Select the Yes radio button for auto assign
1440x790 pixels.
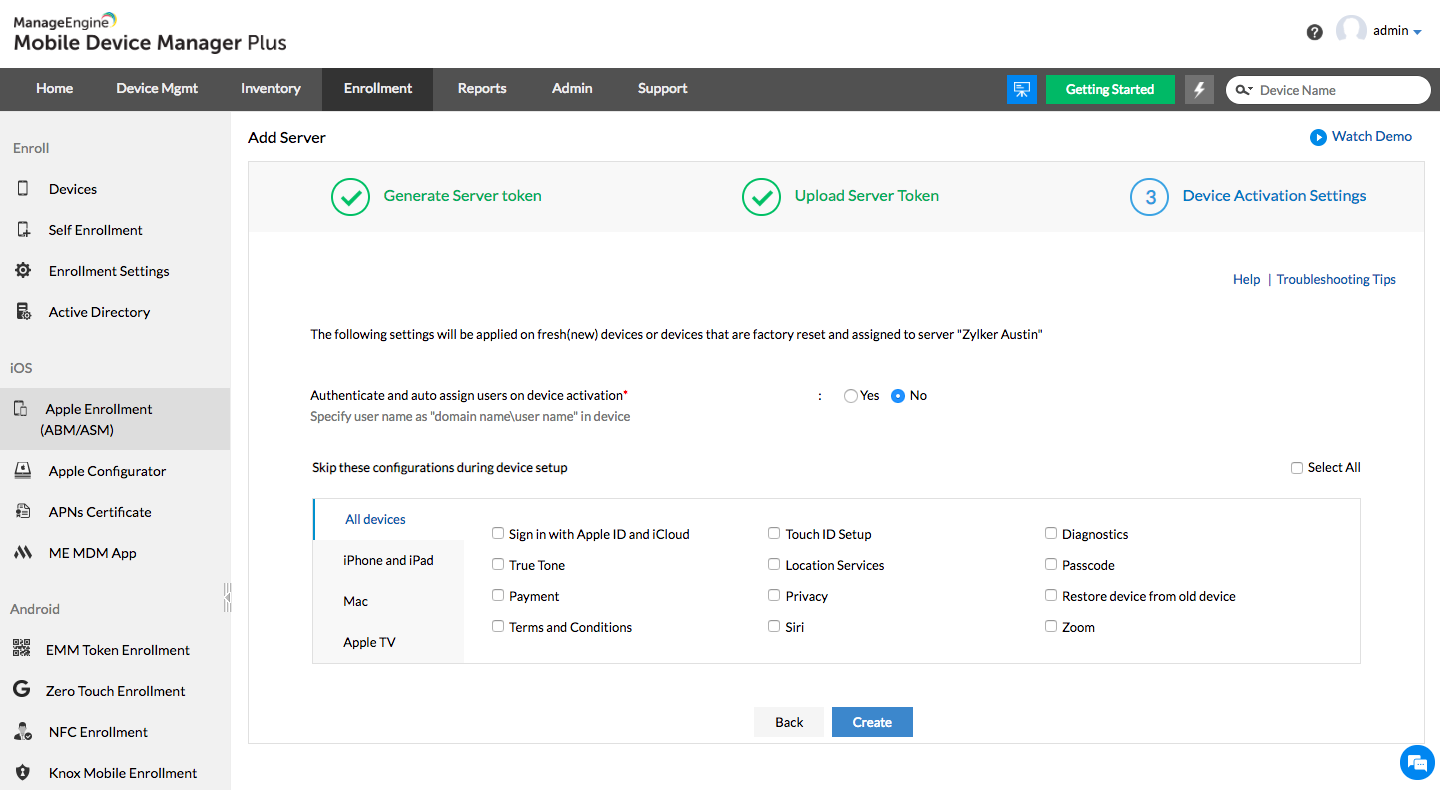[x=850, y=395]
